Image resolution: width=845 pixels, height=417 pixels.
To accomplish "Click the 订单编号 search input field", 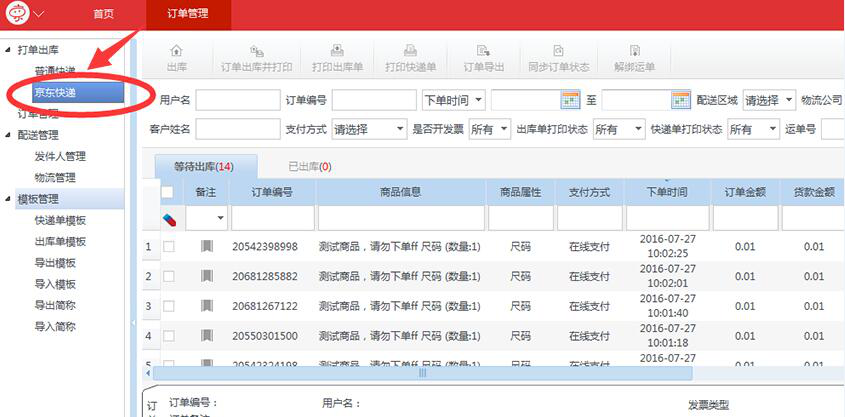I will tap(374, 100).
